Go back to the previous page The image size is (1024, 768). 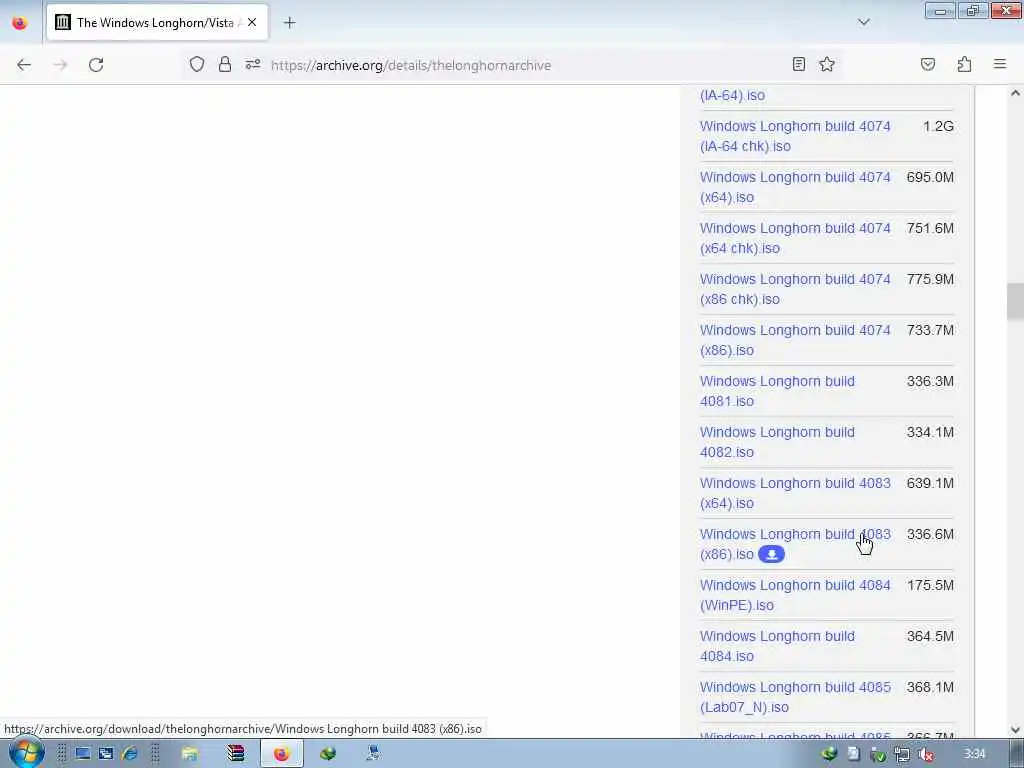24,65
